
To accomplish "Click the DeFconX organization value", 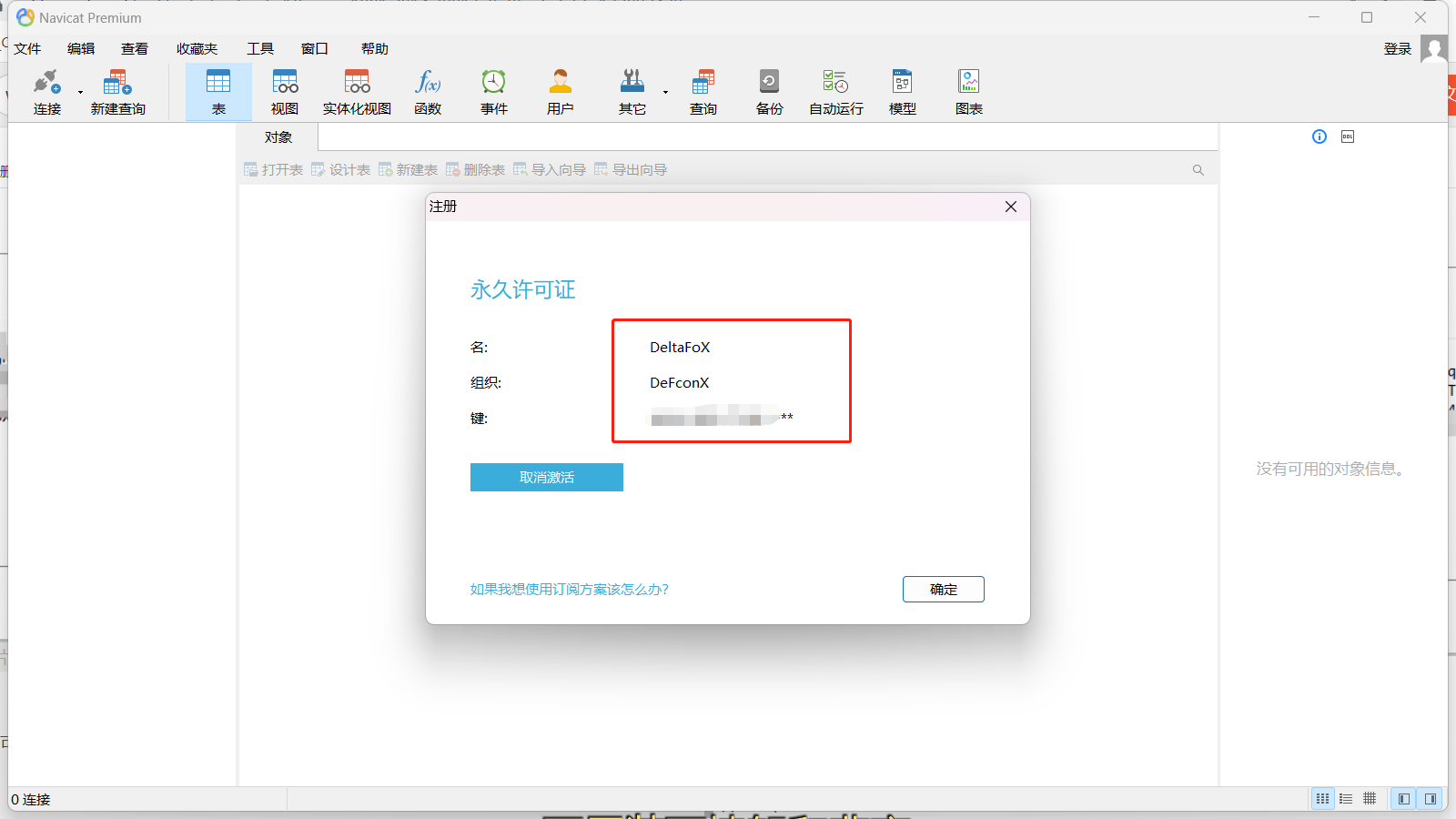I will coord(680,383).
